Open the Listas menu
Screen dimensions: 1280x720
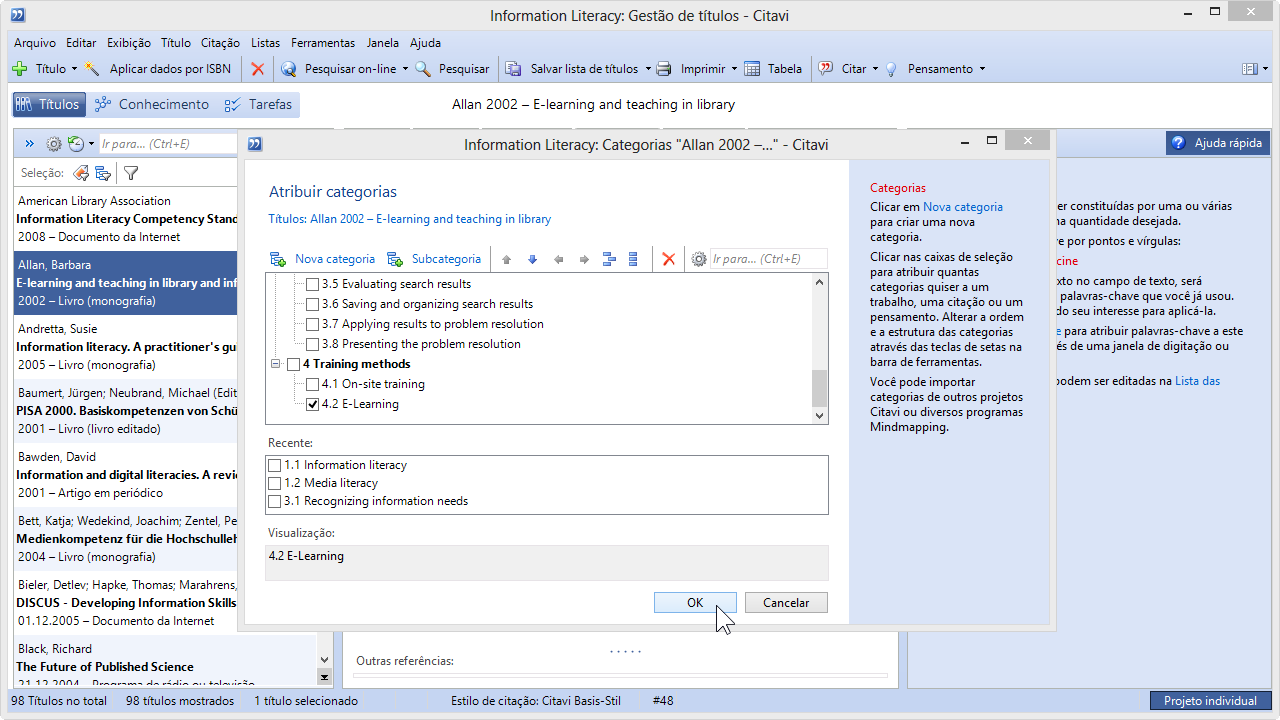tap(266, 43)
